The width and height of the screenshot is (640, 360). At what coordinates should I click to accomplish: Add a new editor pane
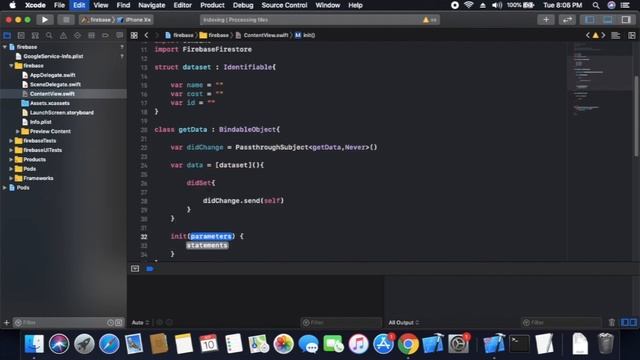tap(632, 36)
